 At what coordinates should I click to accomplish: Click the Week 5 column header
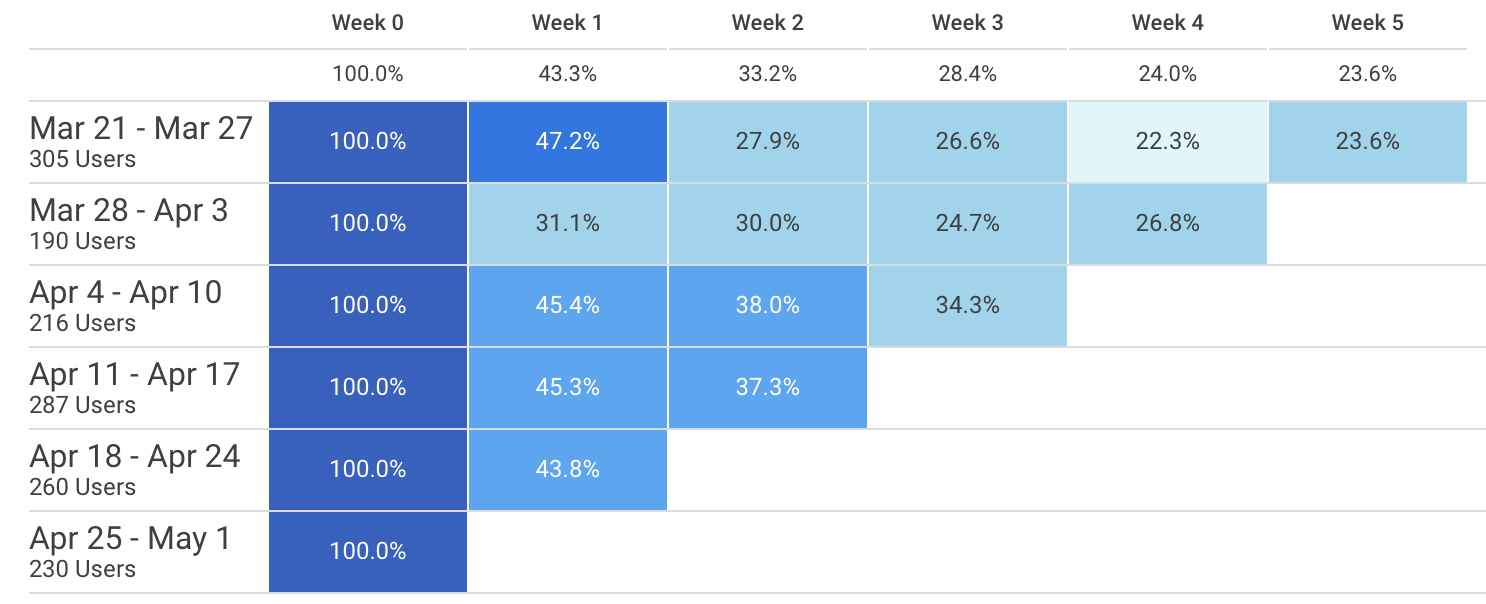1367,23
